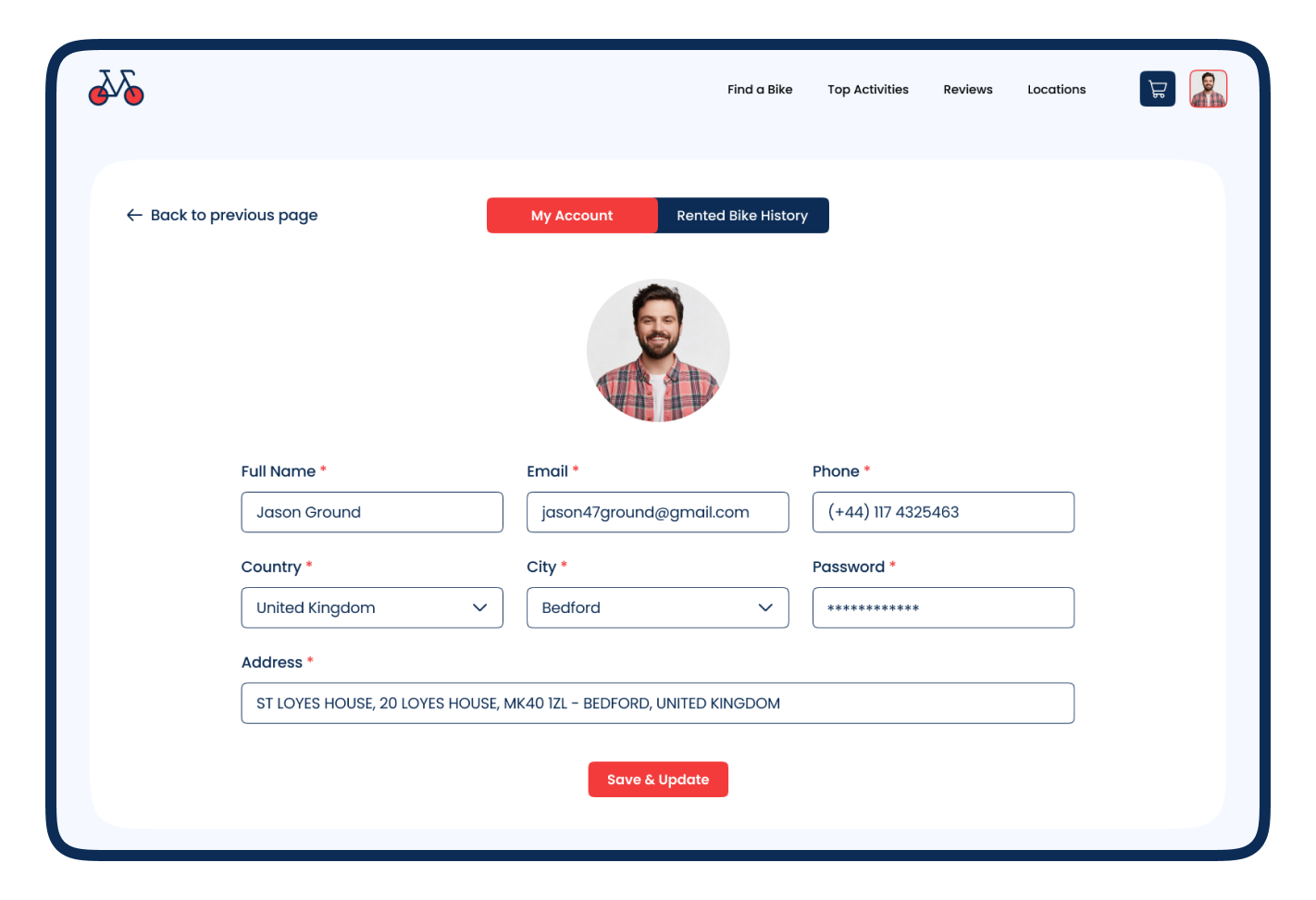This screenshot has height=900, width=1316.
Task: Switch to the Rented Bike History tab
Action: click(743, 215)
